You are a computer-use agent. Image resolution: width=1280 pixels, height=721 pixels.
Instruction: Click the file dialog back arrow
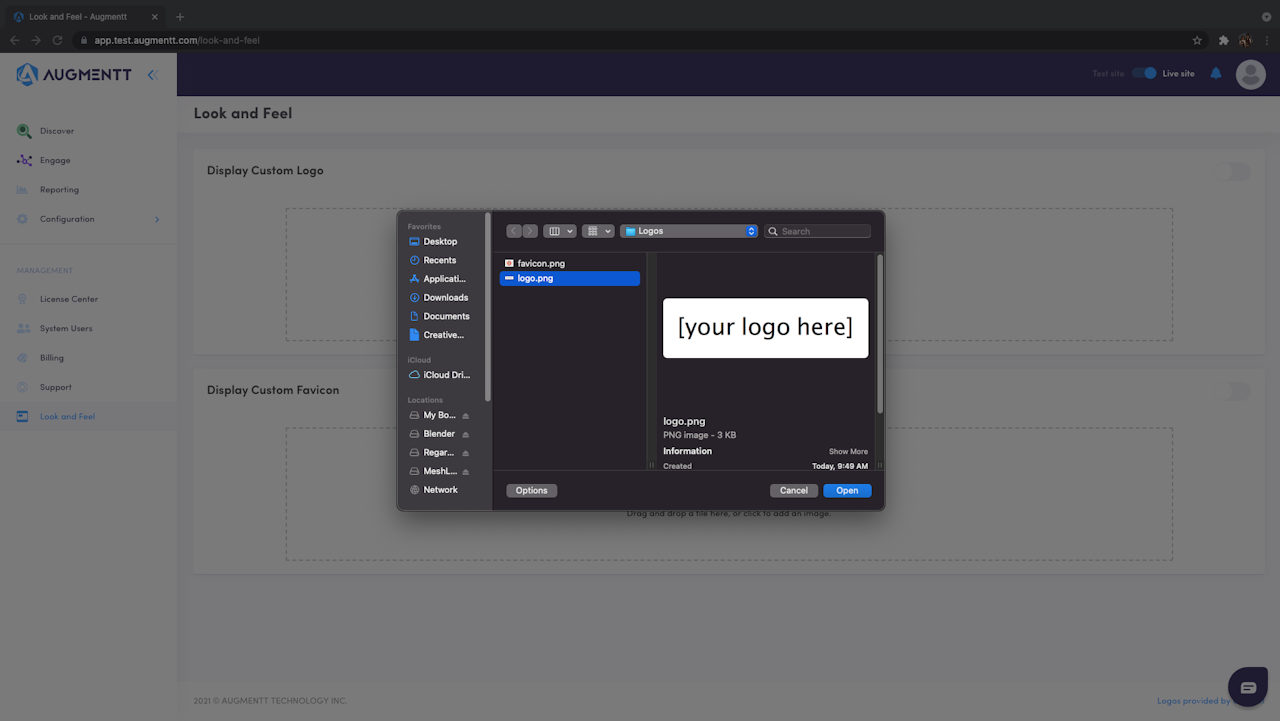514,231
